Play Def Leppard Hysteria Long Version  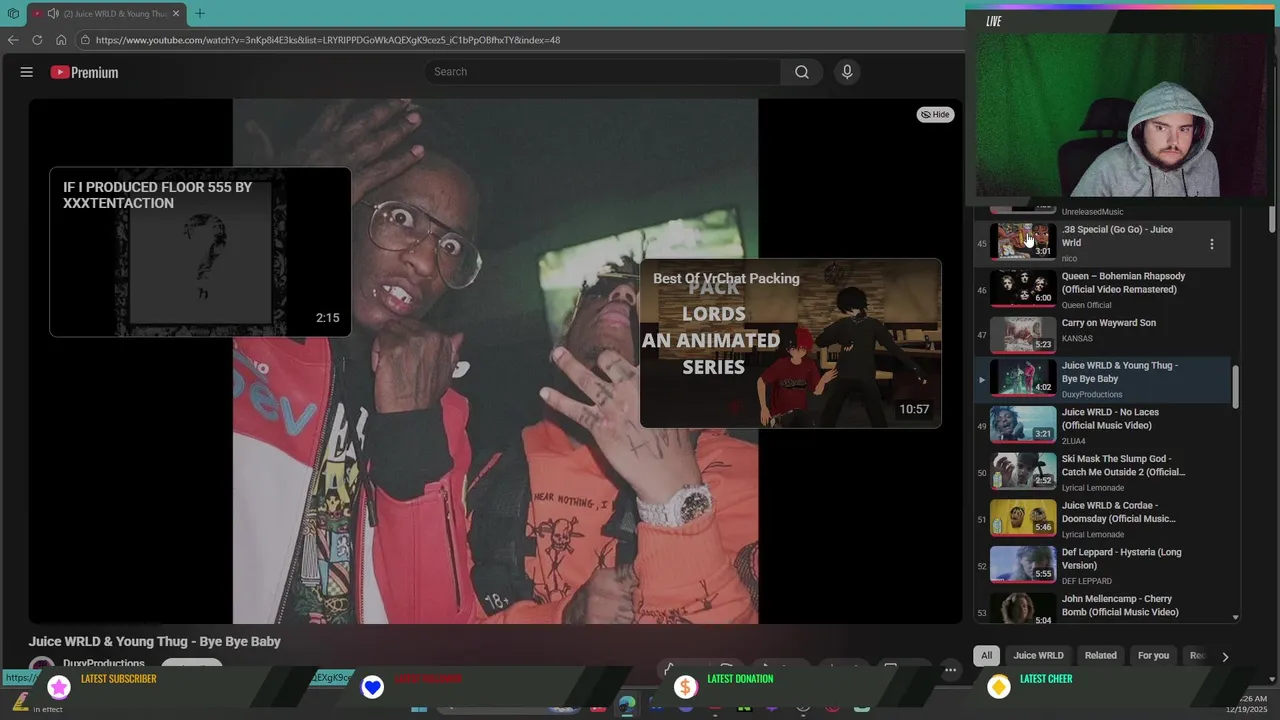click(x=1102, y=566)
